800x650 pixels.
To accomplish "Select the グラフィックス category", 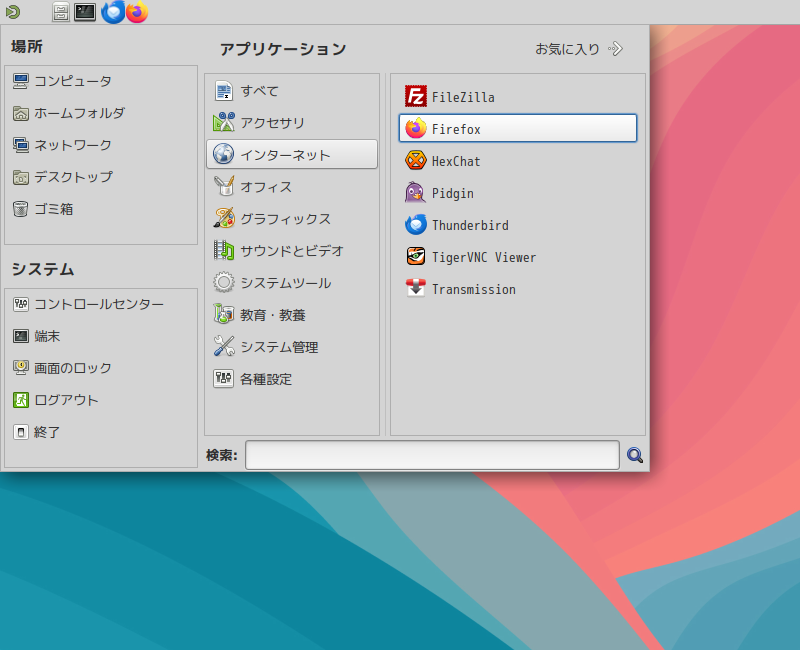I will tap(292, 218).
